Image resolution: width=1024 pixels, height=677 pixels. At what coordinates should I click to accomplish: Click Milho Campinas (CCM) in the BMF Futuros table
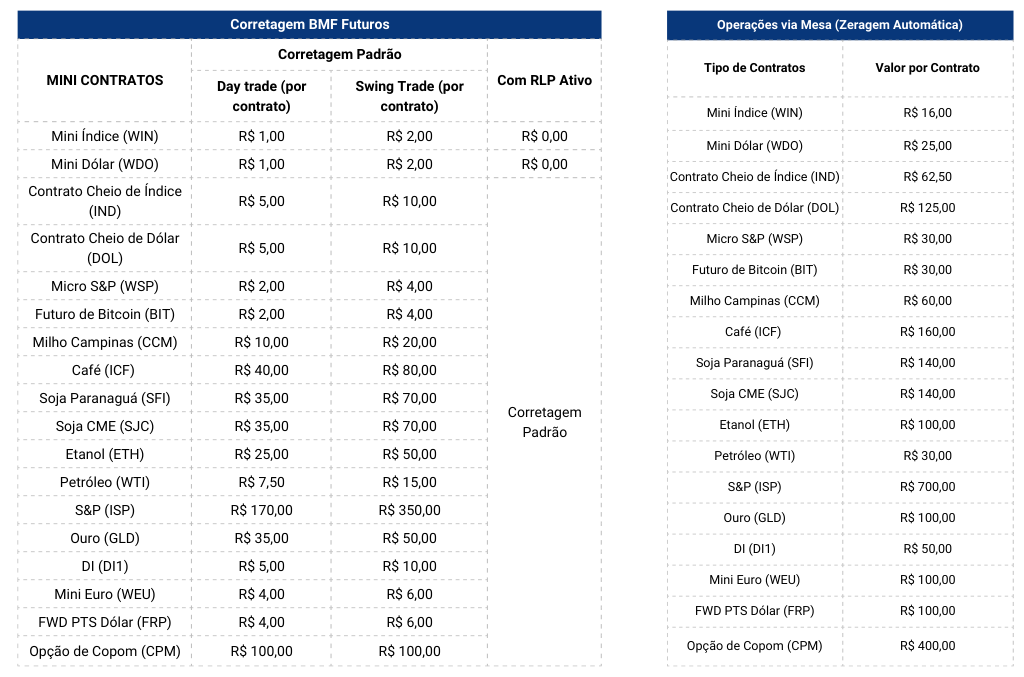(x=105, y=342)
